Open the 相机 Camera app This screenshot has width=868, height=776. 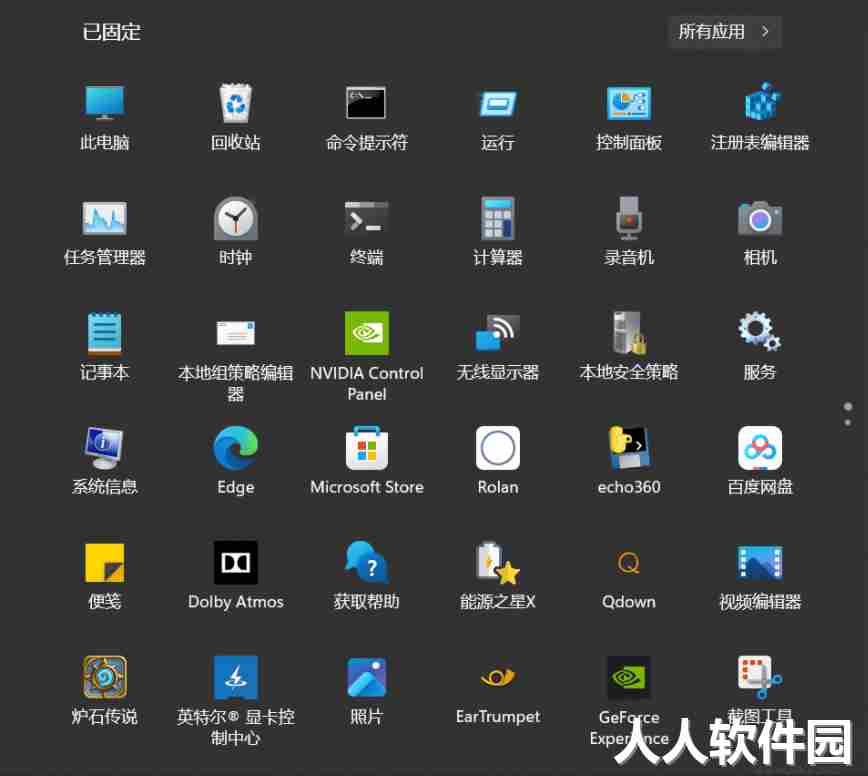[x=760, y=218]
